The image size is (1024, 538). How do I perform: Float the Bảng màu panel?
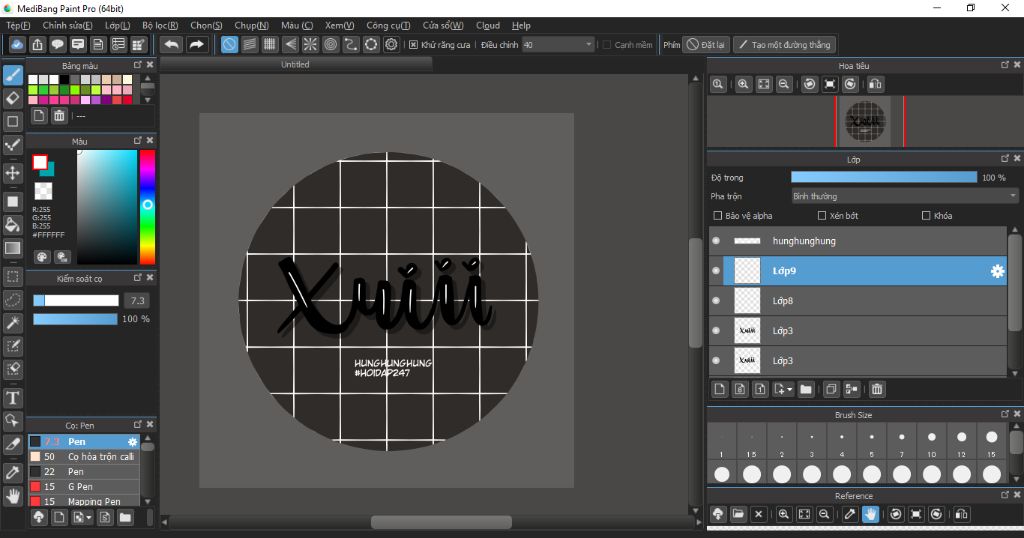(138, 65)
